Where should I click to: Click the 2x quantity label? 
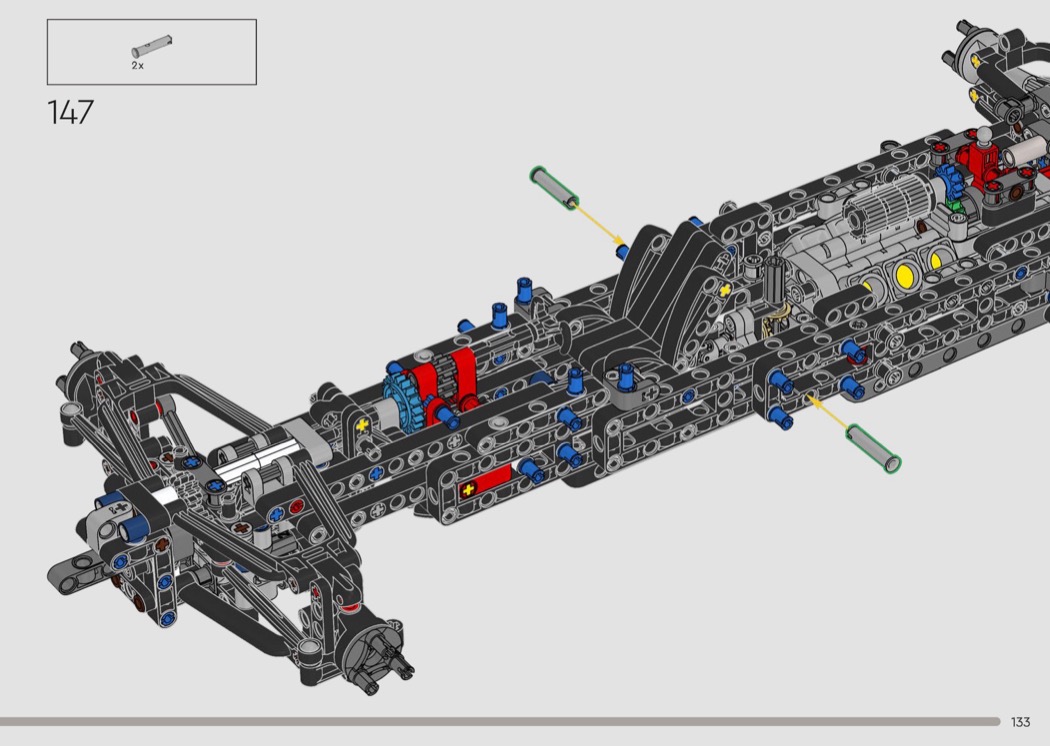pos(138,64)
